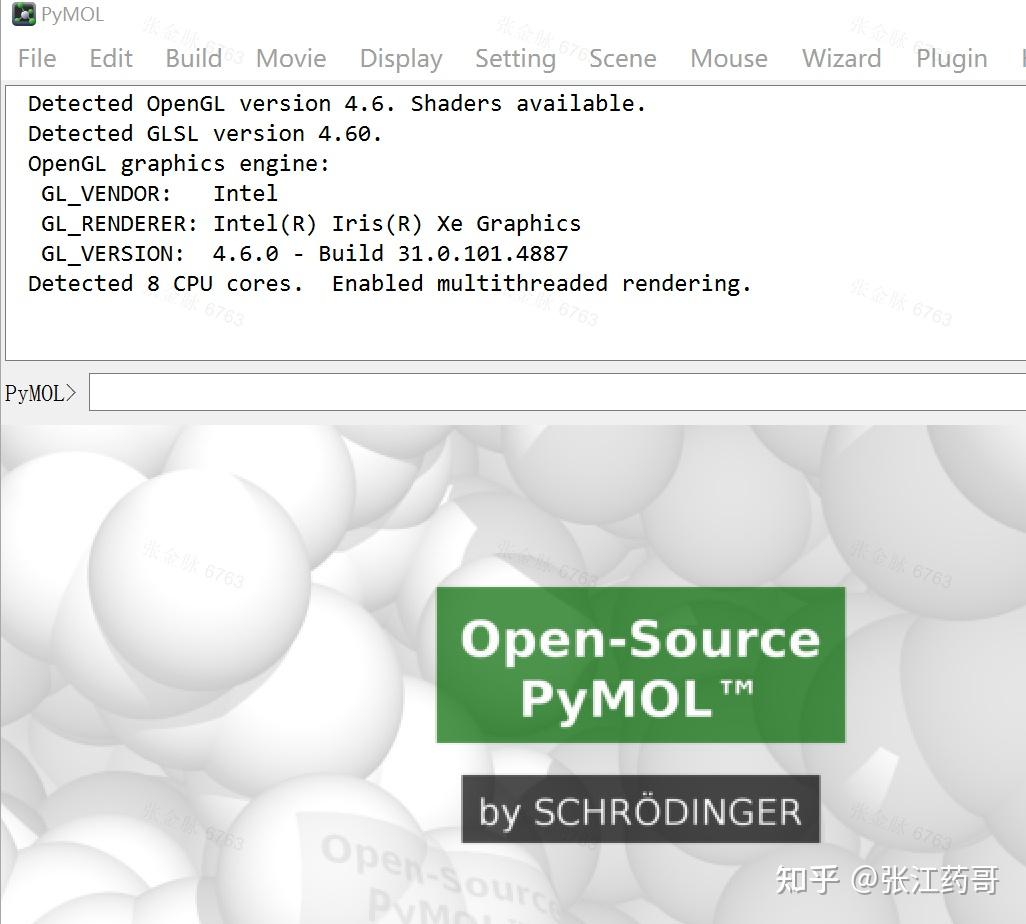Viewport: 1026px width, 924px height.
Task: Open the Build menu
Action: [194, 58]
